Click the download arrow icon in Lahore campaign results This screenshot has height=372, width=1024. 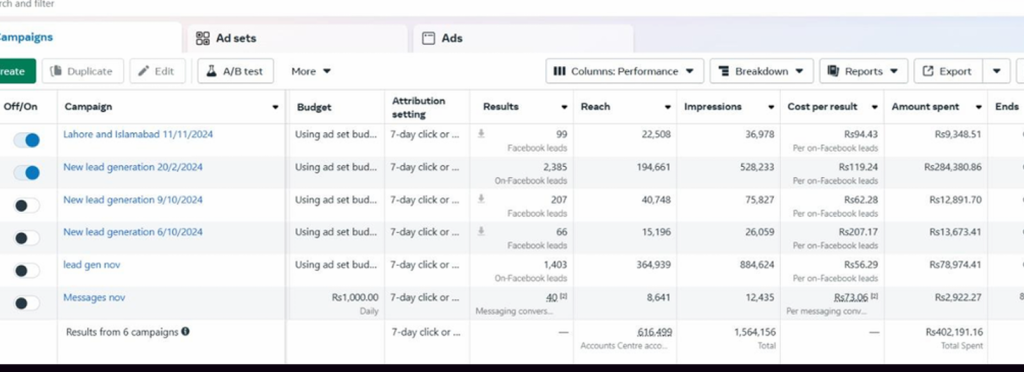pos(481,134)
